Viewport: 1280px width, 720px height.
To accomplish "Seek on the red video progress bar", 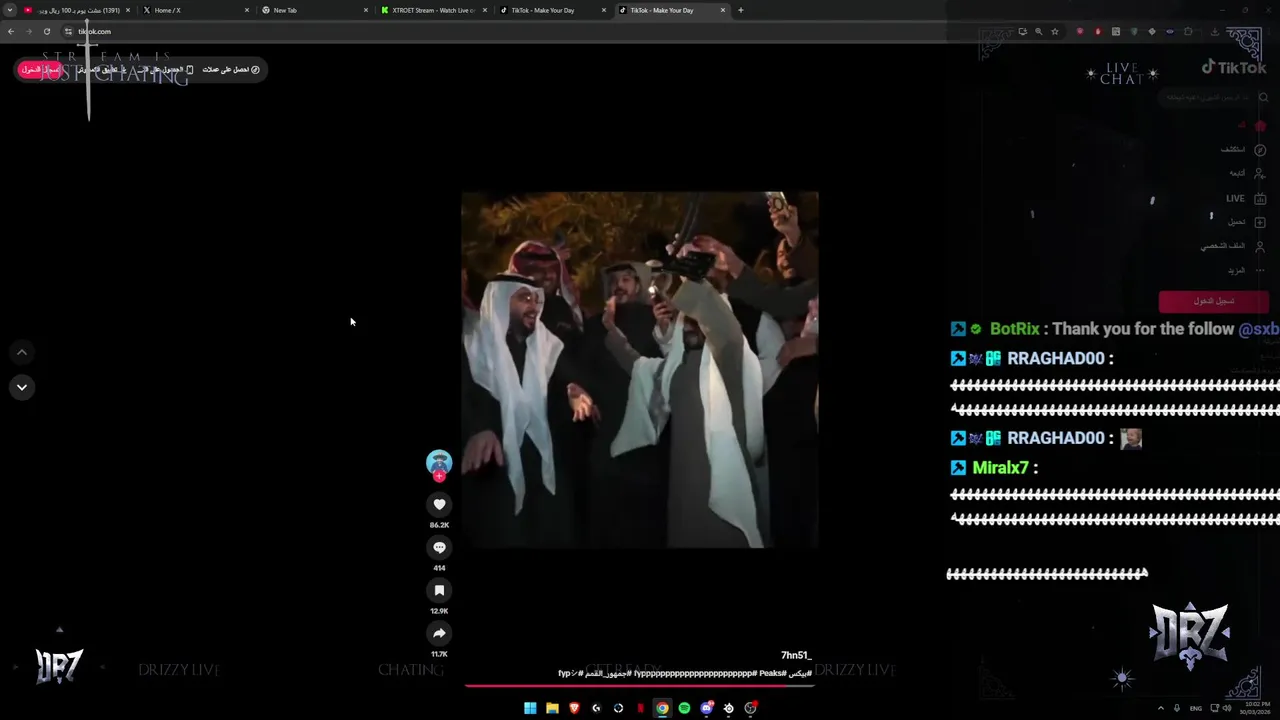I will click(x=640, y=685).
